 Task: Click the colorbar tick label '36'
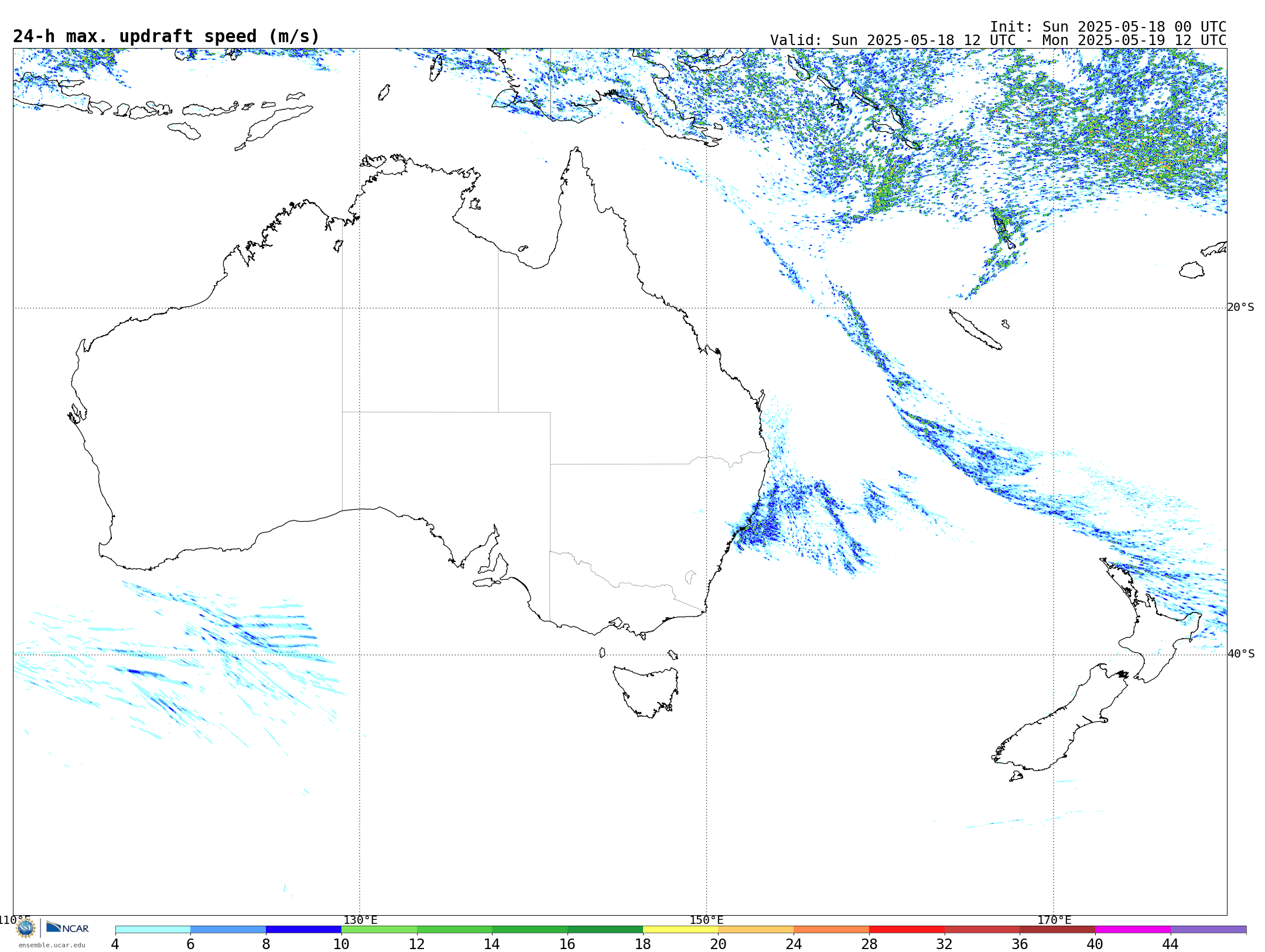[x=1020, y=944]
